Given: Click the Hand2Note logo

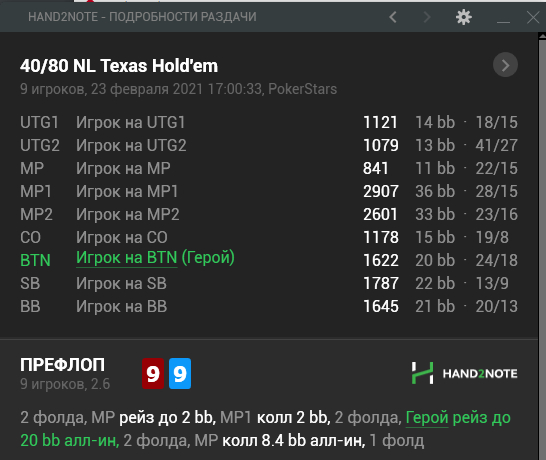Looking at the screenshot, I should [x=465, y=373].
